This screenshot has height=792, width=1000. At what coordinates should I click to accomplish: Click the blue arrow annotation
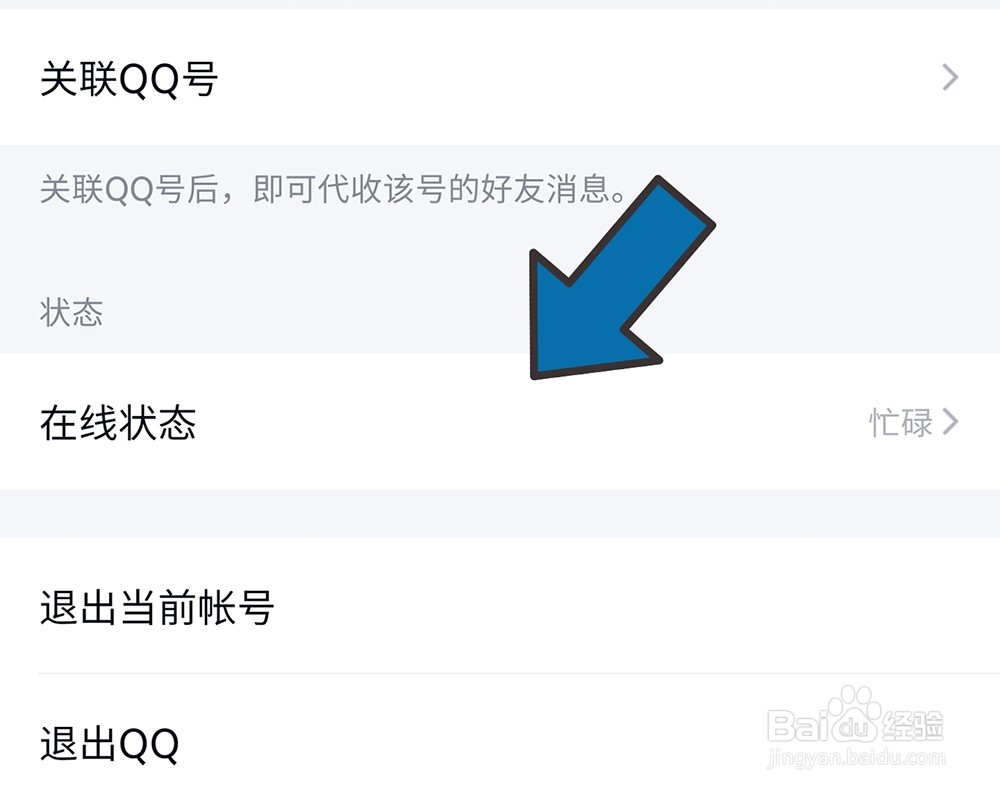point(622,279)
